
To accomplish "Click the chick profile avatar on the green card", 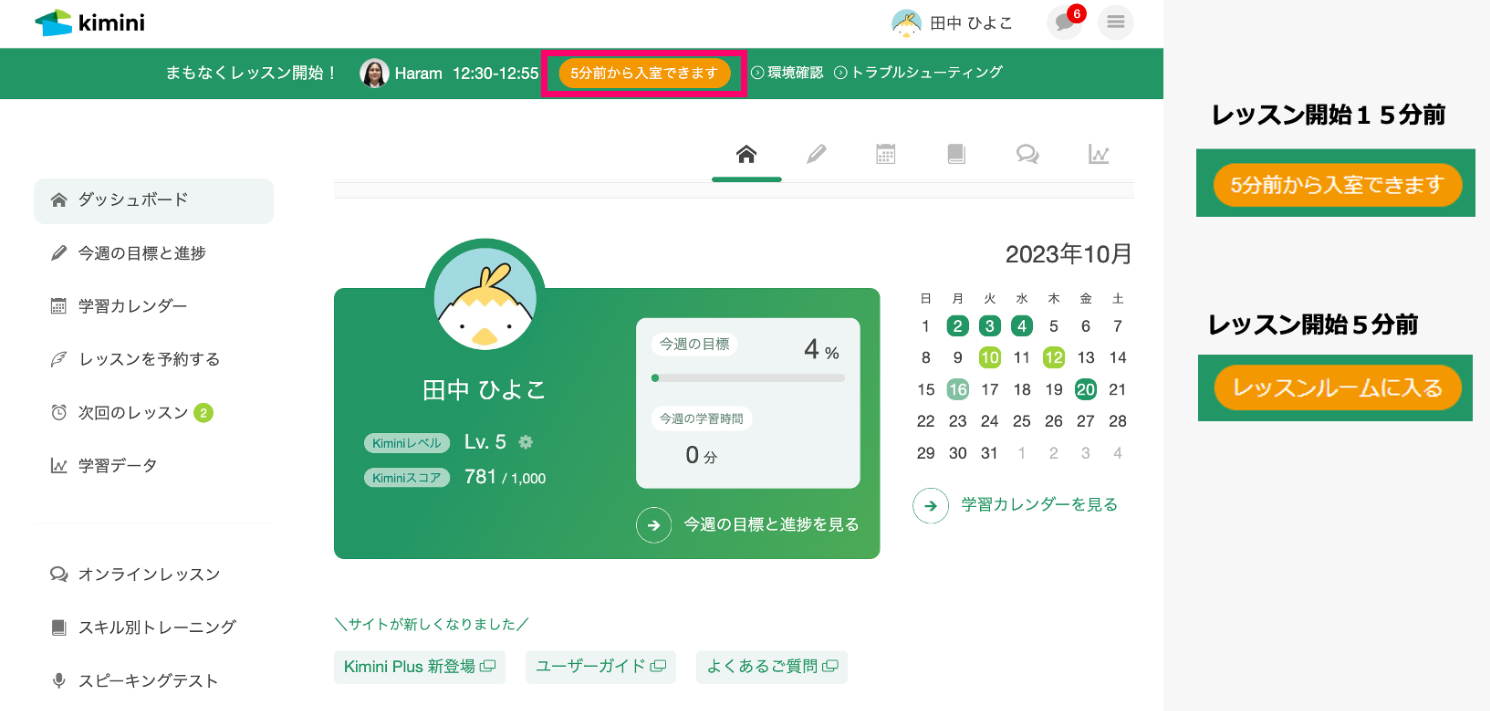I will coord(485,299).
